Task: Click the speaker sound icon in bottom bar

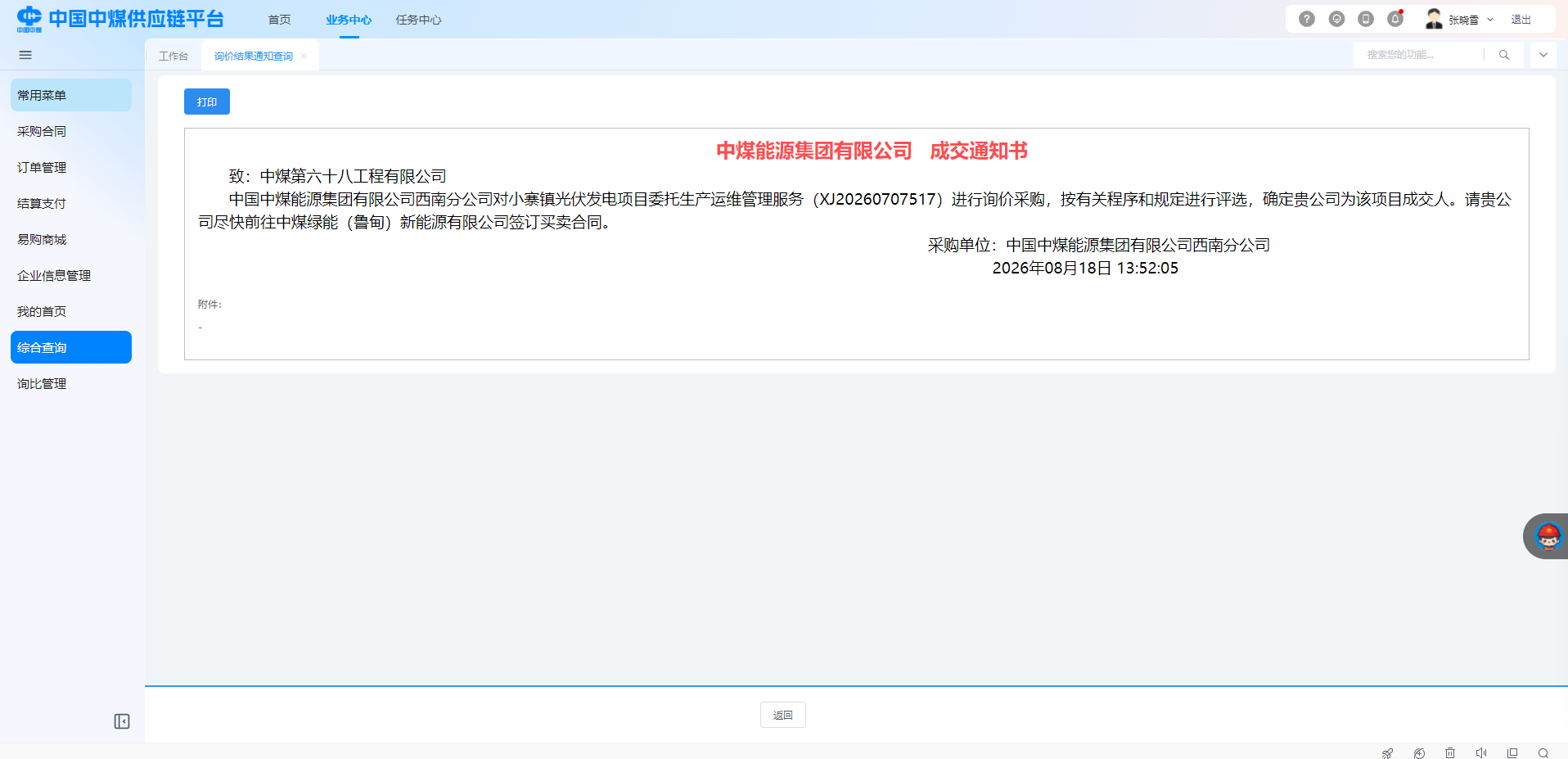Action: 1481,753
